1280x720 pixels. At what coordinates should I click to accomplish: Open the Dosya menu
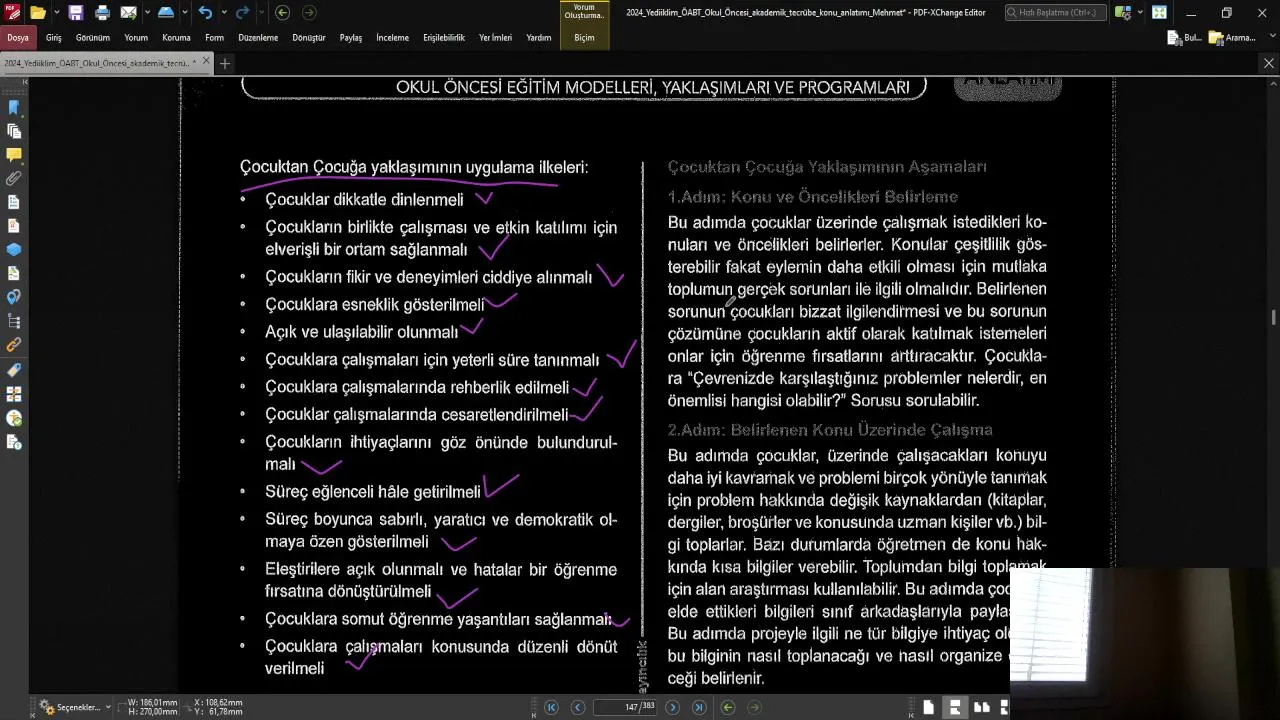click(x=18, y=38)
